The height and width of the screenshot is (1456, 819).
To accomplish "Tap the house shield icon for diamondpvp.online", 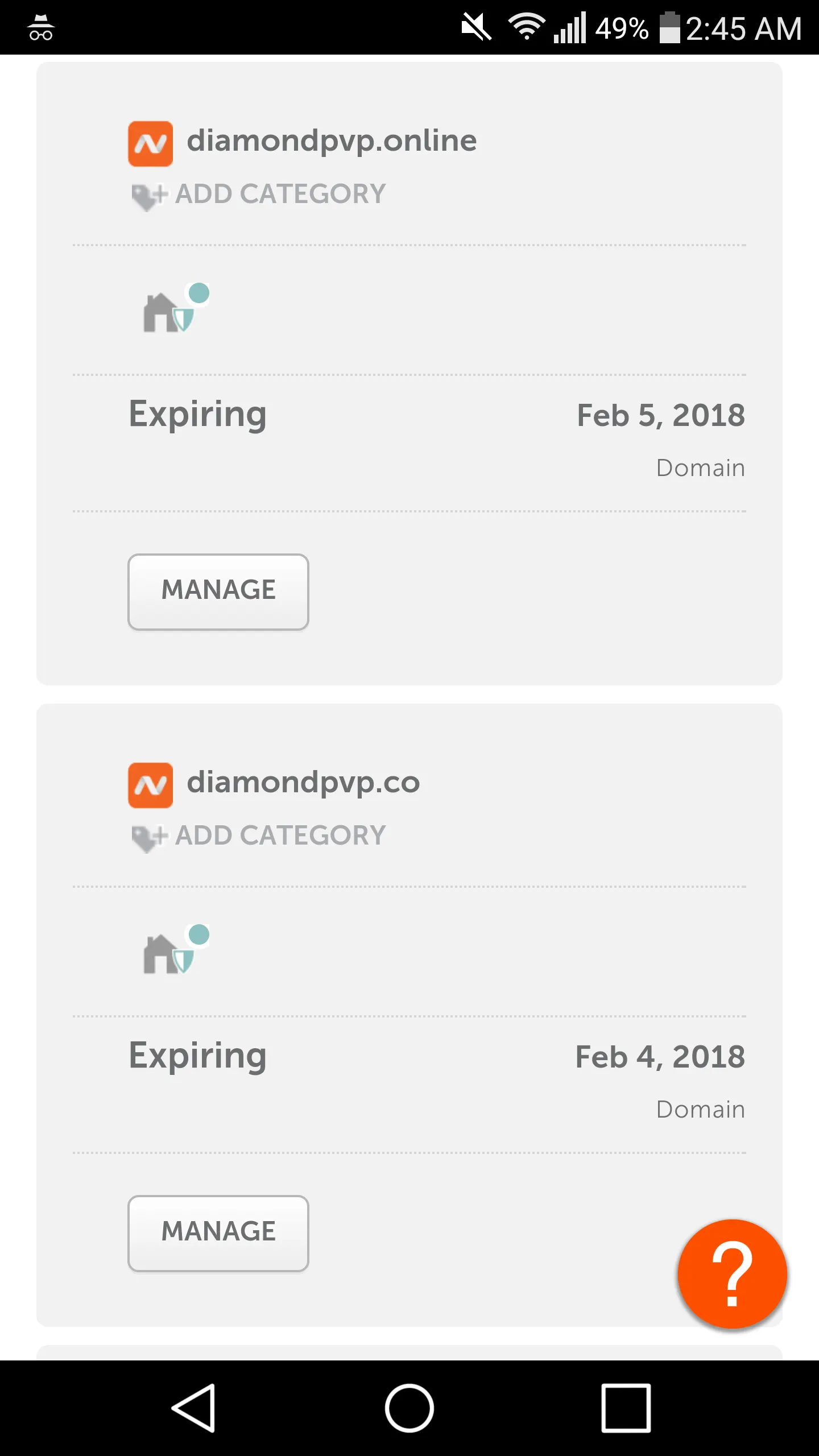I will click(x=173, y=309).
